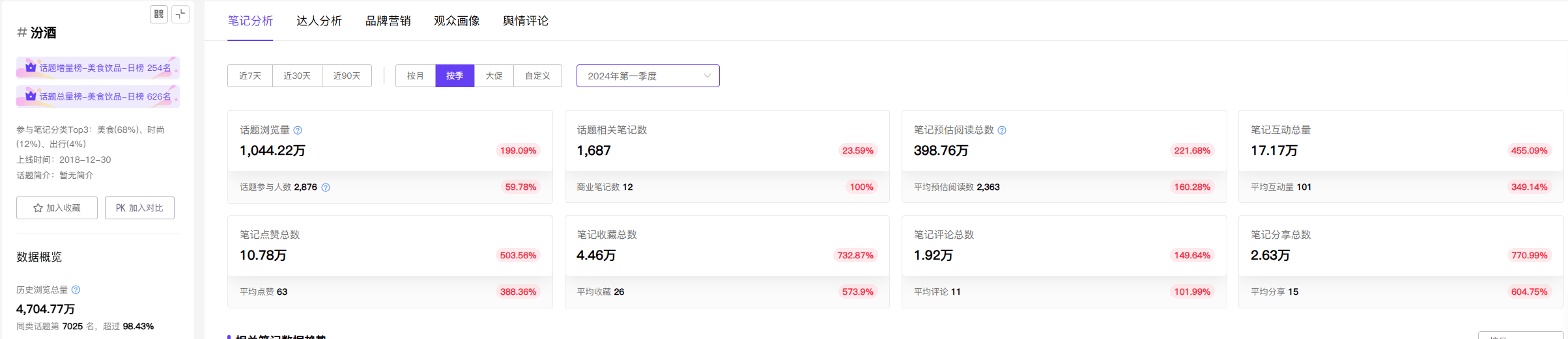Open 话题增量榜-美食饮品-日榜 254名 badge
This screenshot has height=339, width=1568.
coord(98,68)
